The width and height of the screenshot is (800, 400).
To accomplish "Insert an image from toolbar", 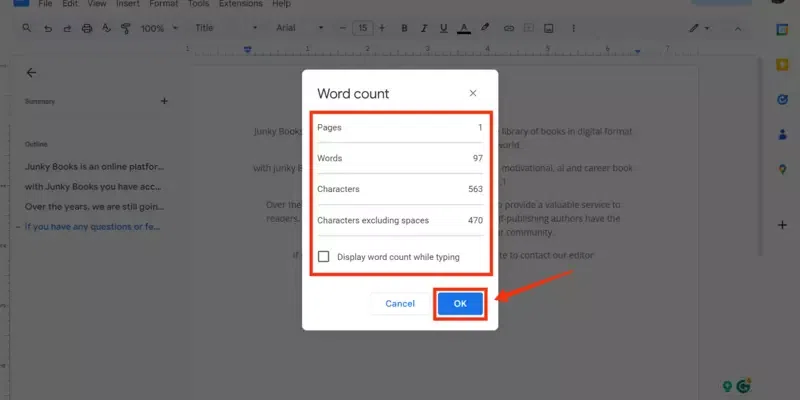I will 548,28.
